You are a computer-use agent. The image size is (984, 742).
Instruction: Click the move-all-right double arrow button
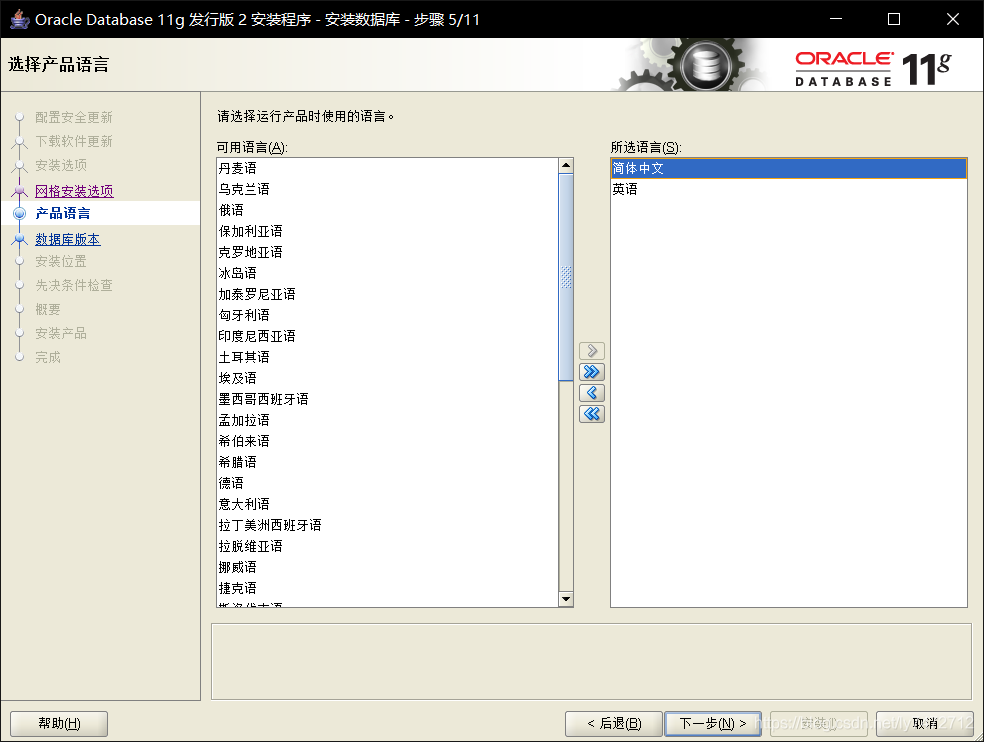pos(592,372)
